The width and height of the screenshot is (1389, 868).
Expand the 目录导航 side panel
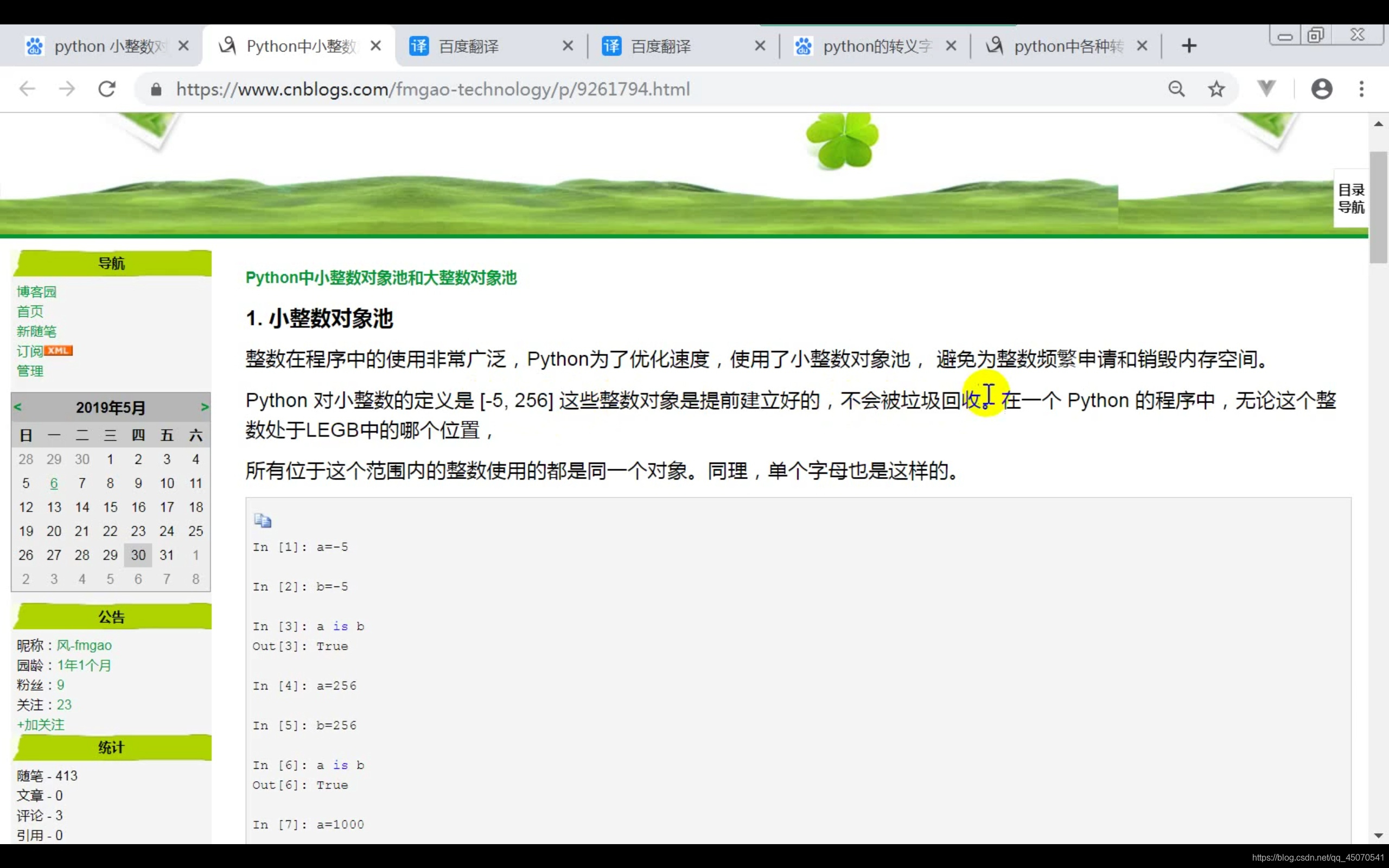point(1350,198)
